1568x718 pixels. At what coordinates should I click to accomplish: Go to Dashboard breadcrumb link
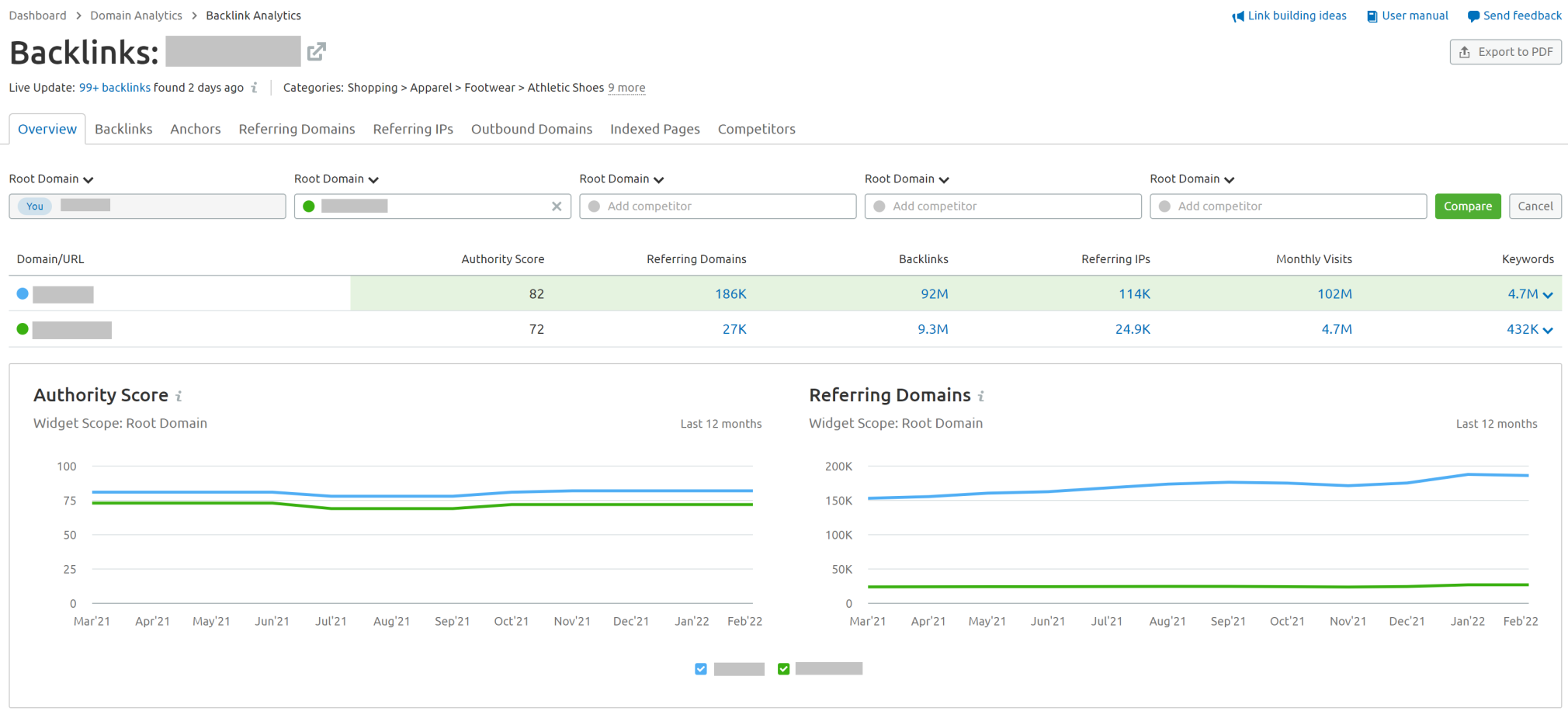(x=37, y=16)
